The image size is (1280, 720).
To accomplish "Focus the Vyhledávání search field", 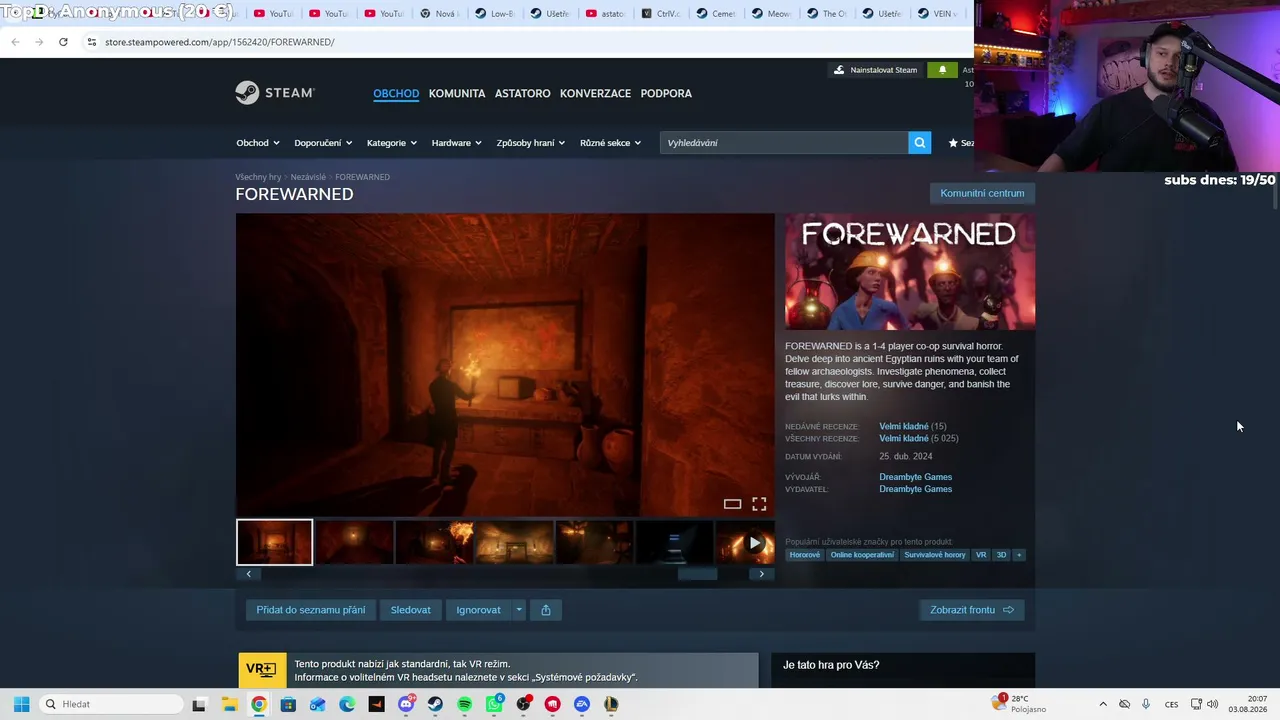I will [x=784, y=143].
